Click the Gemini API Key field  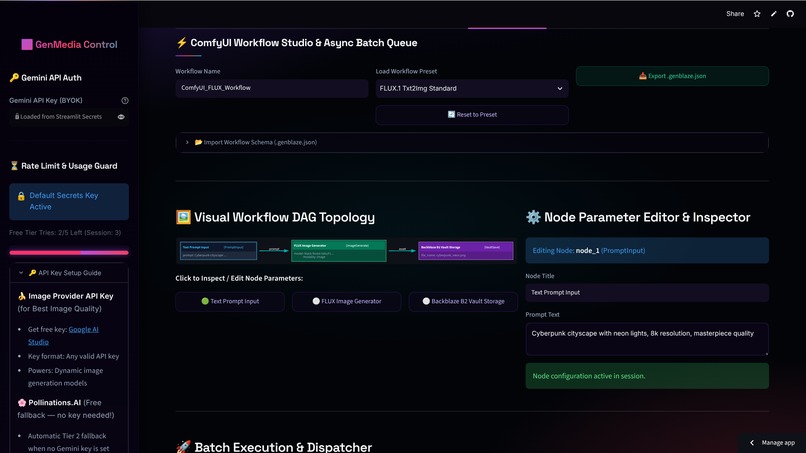69,117
